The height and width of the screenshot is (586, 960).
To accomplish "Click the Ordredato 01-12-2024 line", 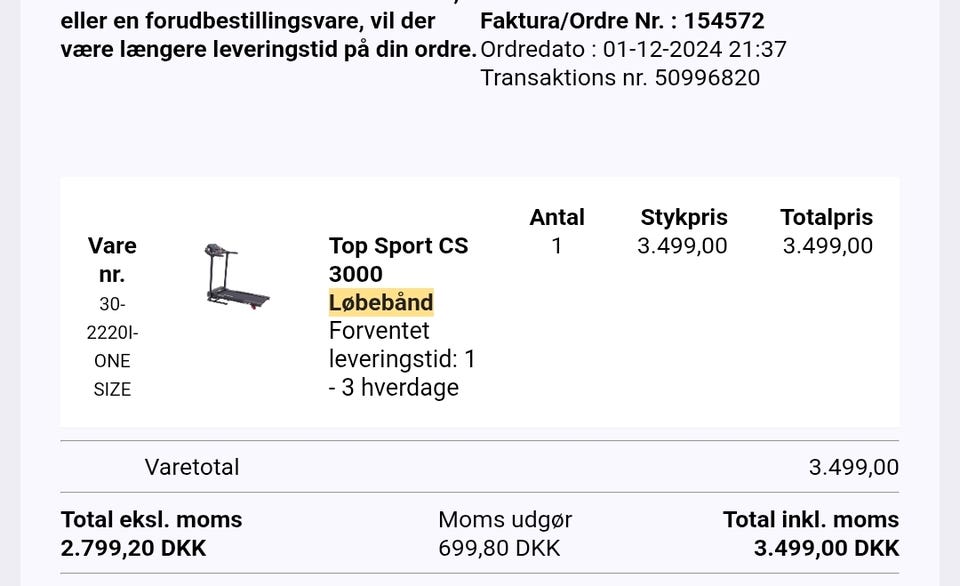I will (633, 49).
